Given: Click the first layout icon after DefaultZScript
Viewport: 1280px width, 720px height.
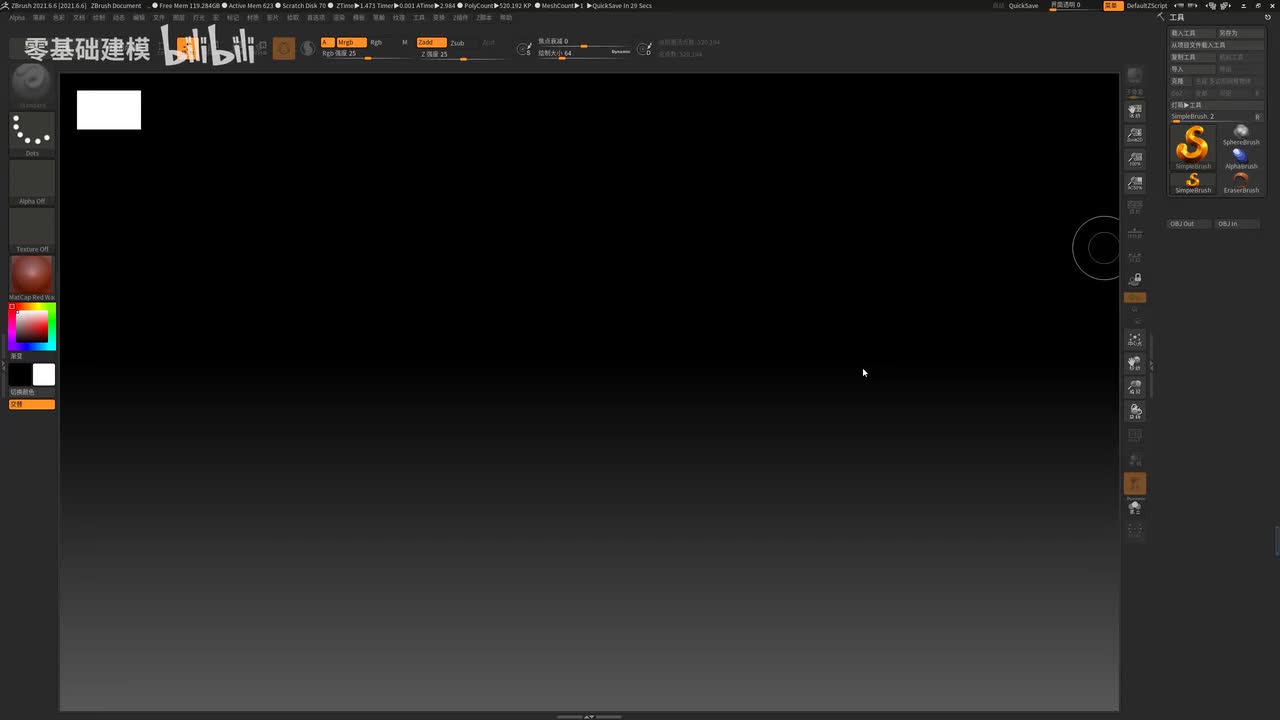Looking at the screenshot, I should pos(1179,5).
